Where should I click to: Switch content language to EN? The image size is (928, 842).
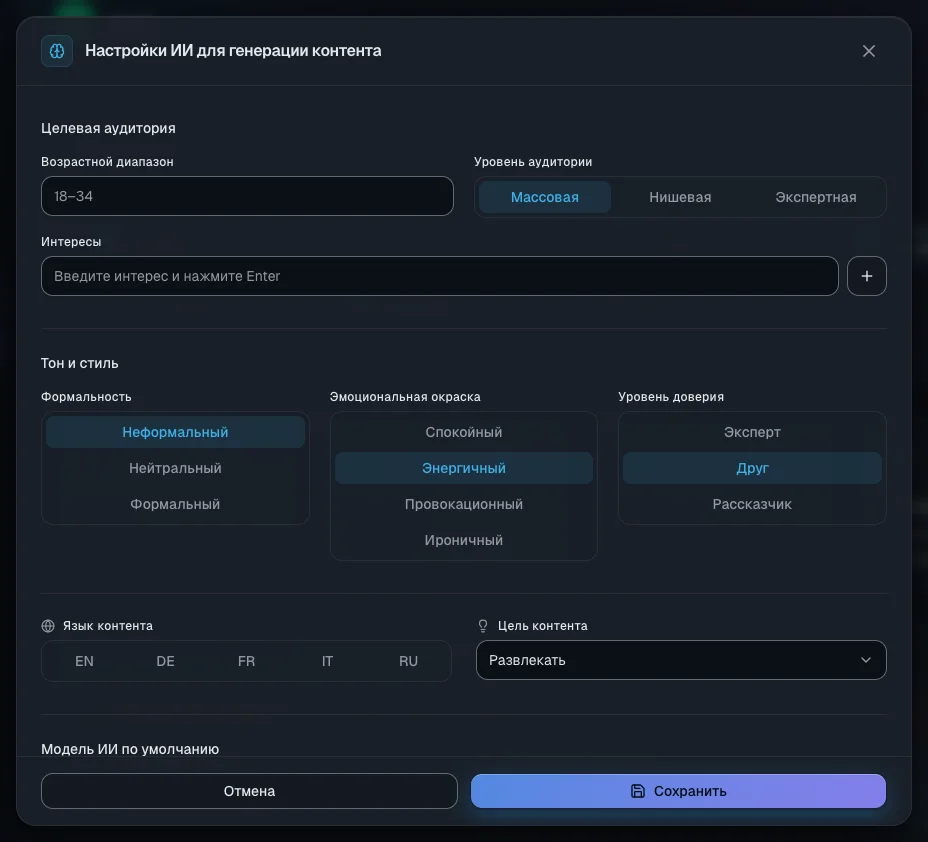(x=84, y=661)
